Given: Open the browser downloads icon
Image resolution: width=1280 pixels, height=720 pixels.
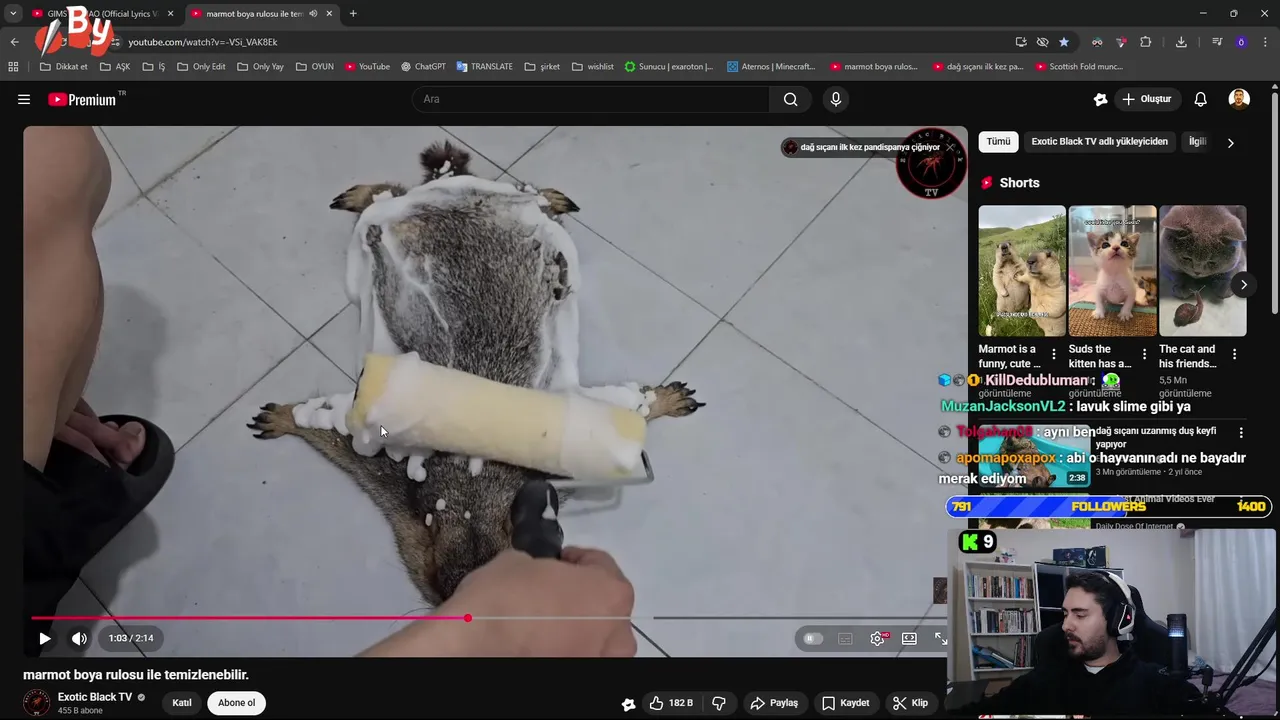Looking at the screenshot, I should (1181, 42).
